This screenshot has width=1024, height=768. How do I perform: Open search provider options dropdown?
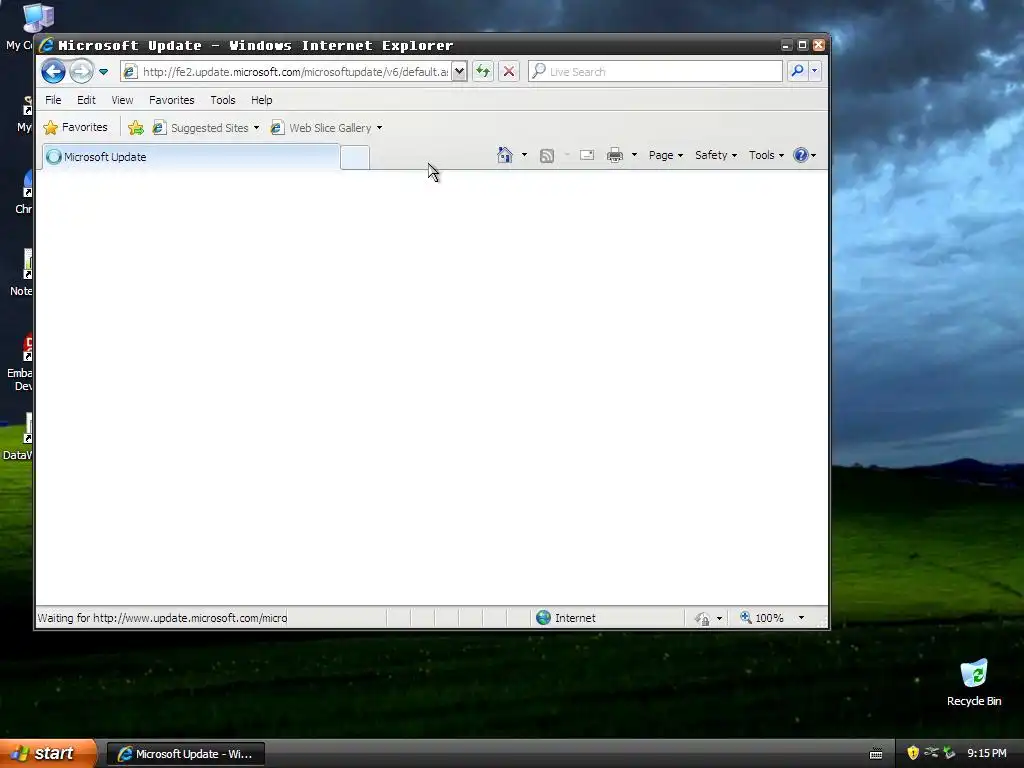814,71
